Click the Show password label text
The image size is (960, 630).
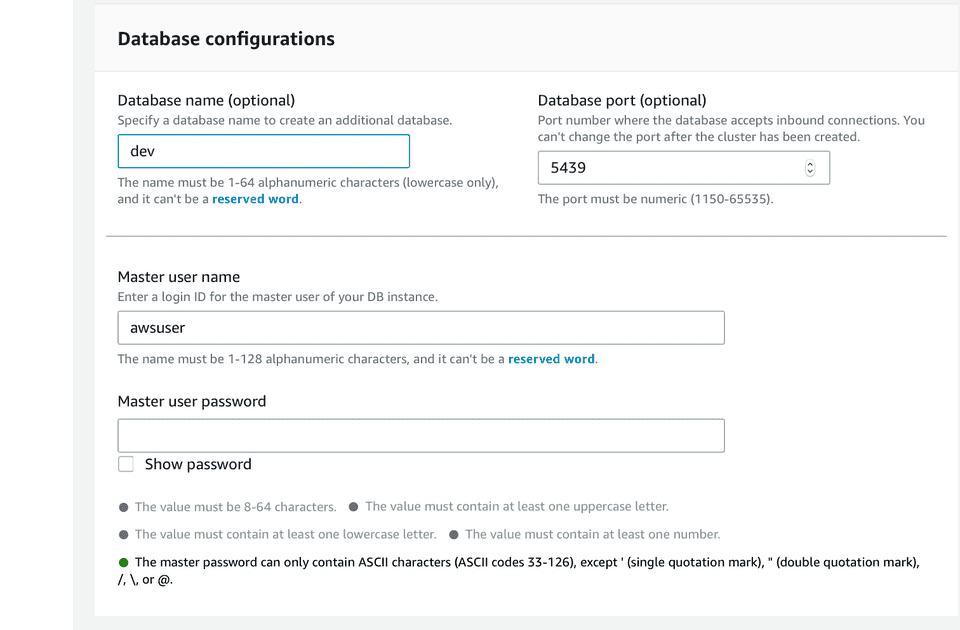198,464
